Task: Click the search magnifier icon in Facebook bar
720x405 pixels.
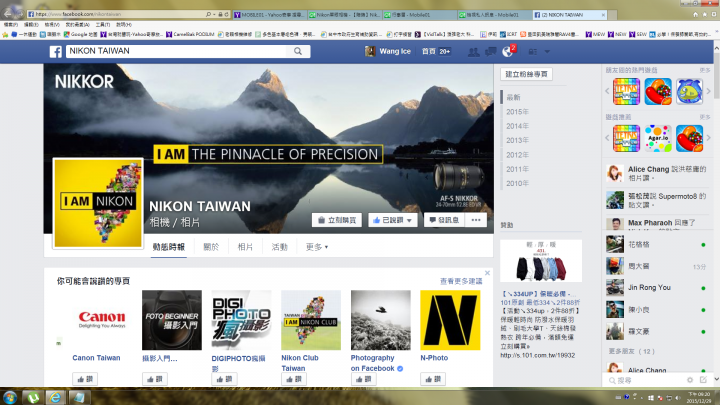Action: click(298, 51)
